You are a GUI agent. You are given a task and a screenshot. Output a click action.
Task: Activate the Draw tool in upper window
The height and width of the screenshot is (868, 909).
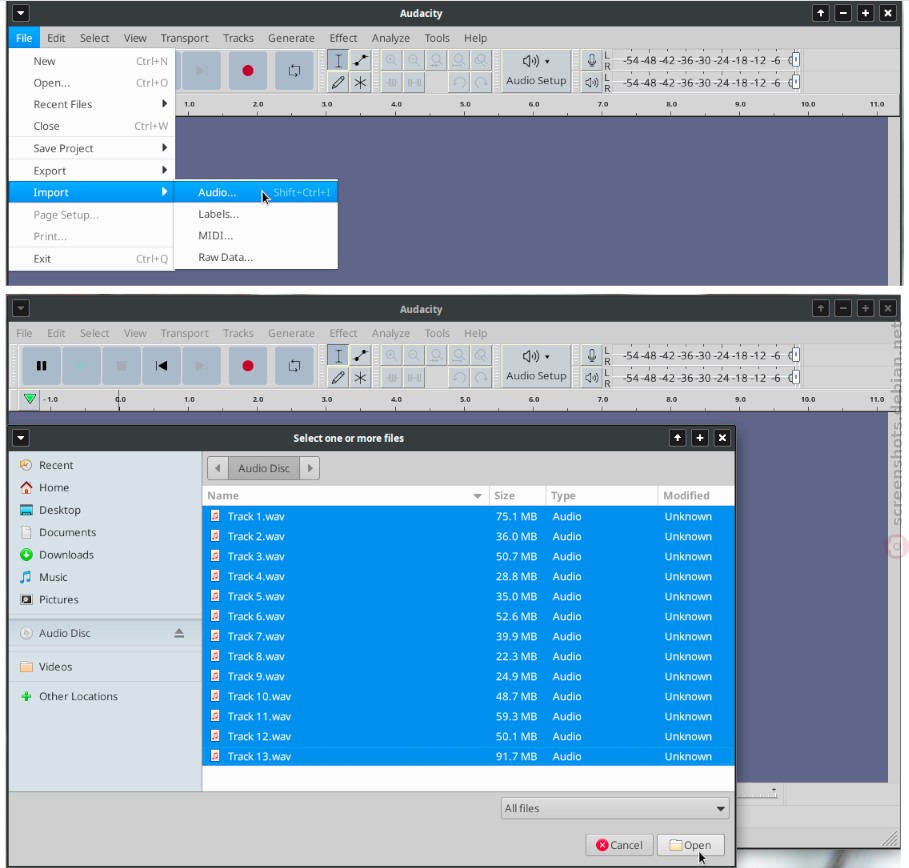point(338,83)
